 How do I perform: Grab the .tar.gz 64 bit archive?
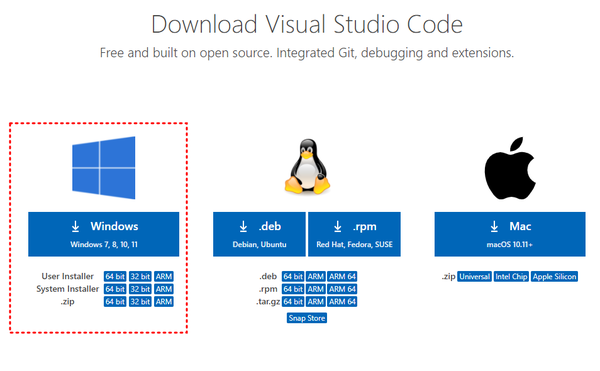tap(293, 301)
